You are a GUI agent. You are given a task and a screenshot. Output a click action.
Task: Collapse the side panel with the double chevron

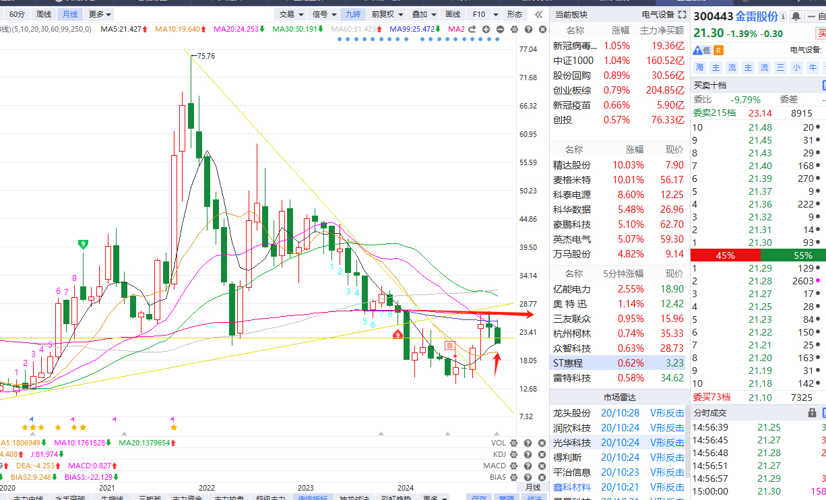pyautogui.click(x=538, y=14)
